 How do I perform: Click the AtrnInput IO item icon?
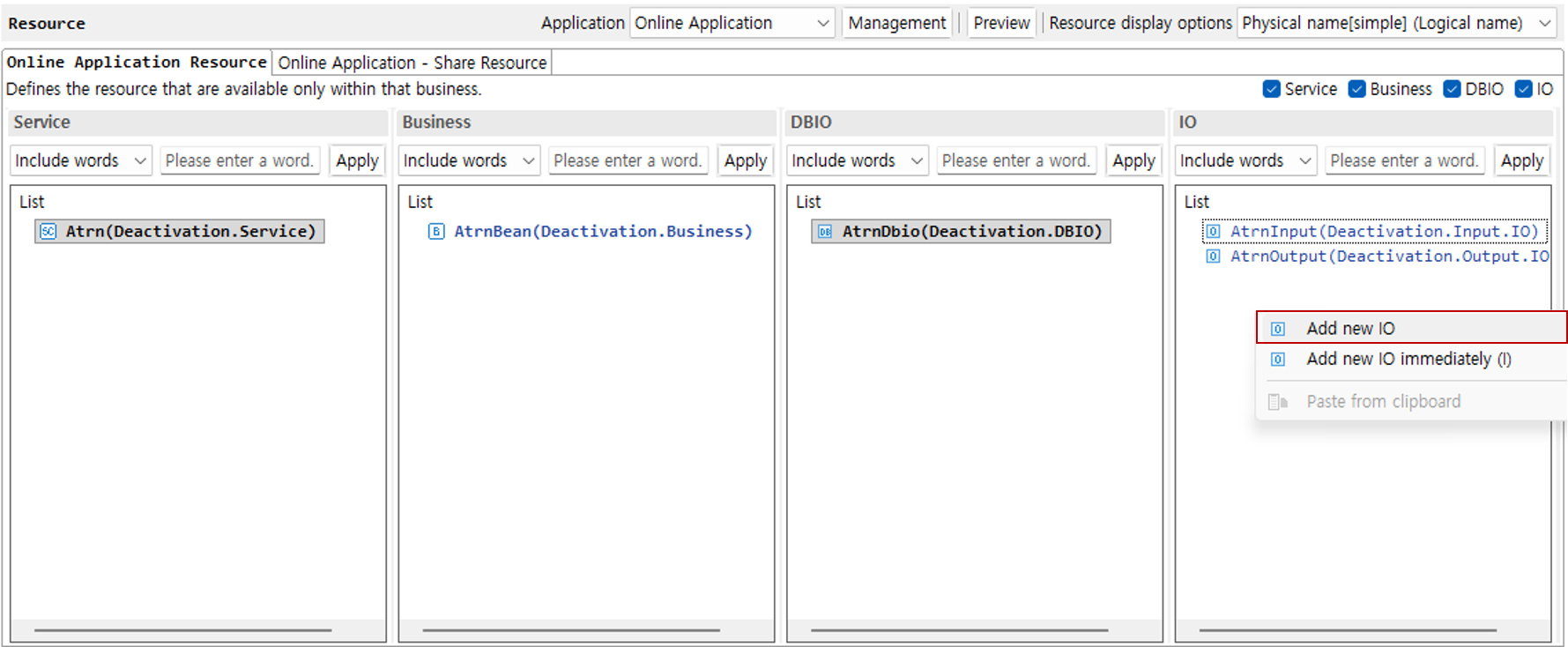click(1213, 232)
